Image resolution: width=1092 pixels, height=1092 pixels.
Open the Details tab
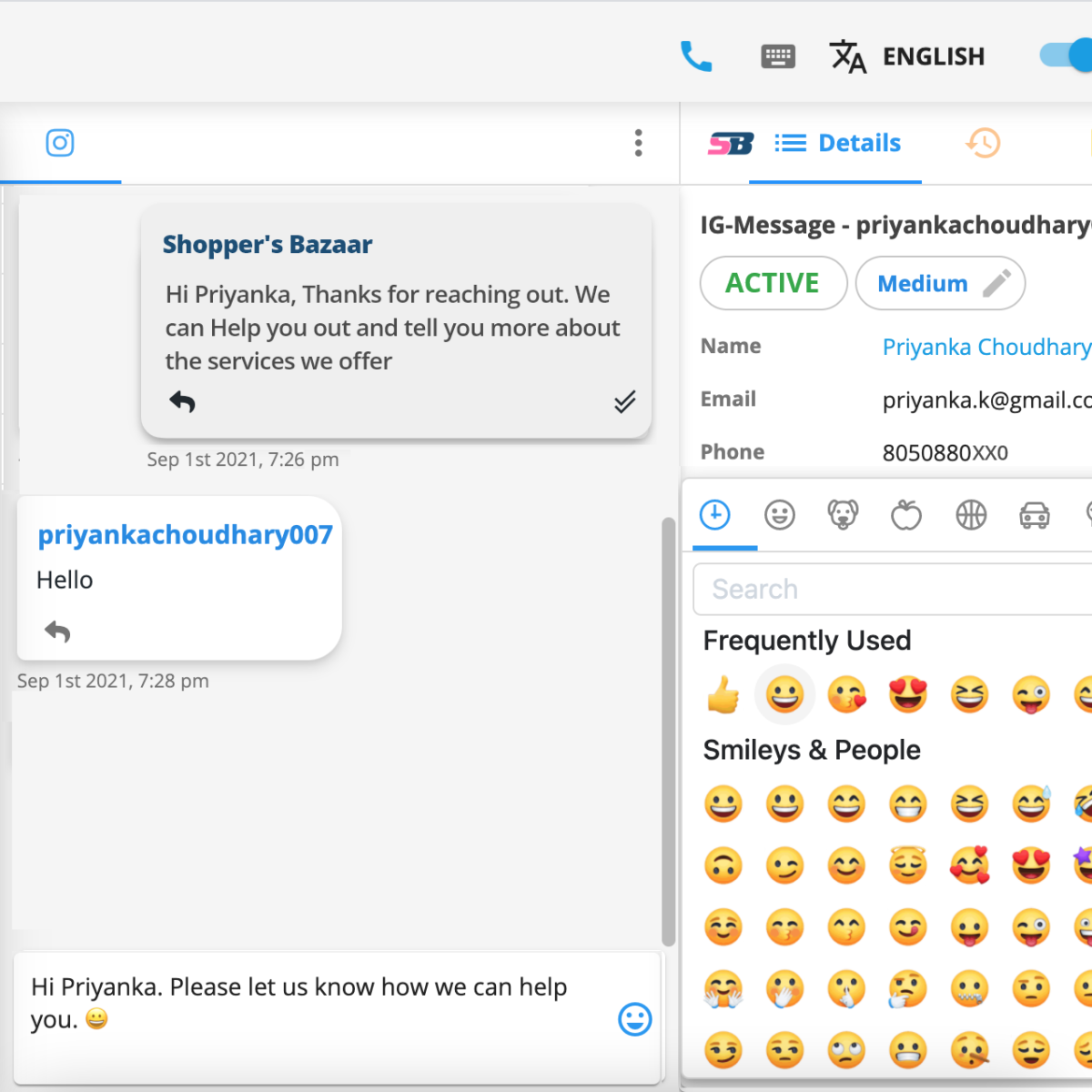(x=837, y=143)
